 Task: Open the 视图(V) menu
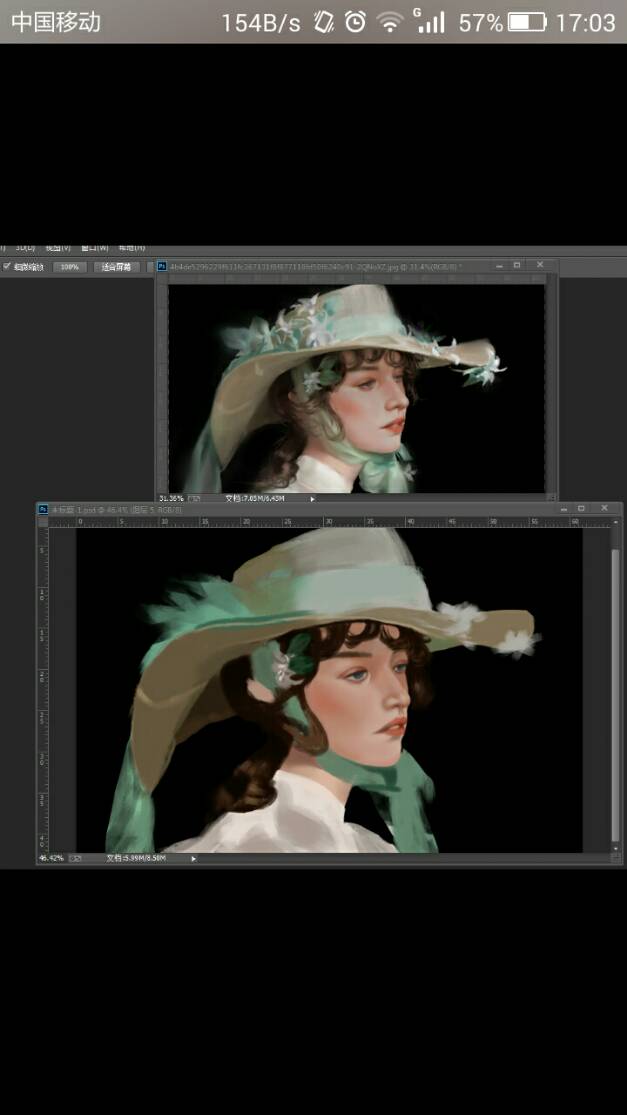coord(58,247)
